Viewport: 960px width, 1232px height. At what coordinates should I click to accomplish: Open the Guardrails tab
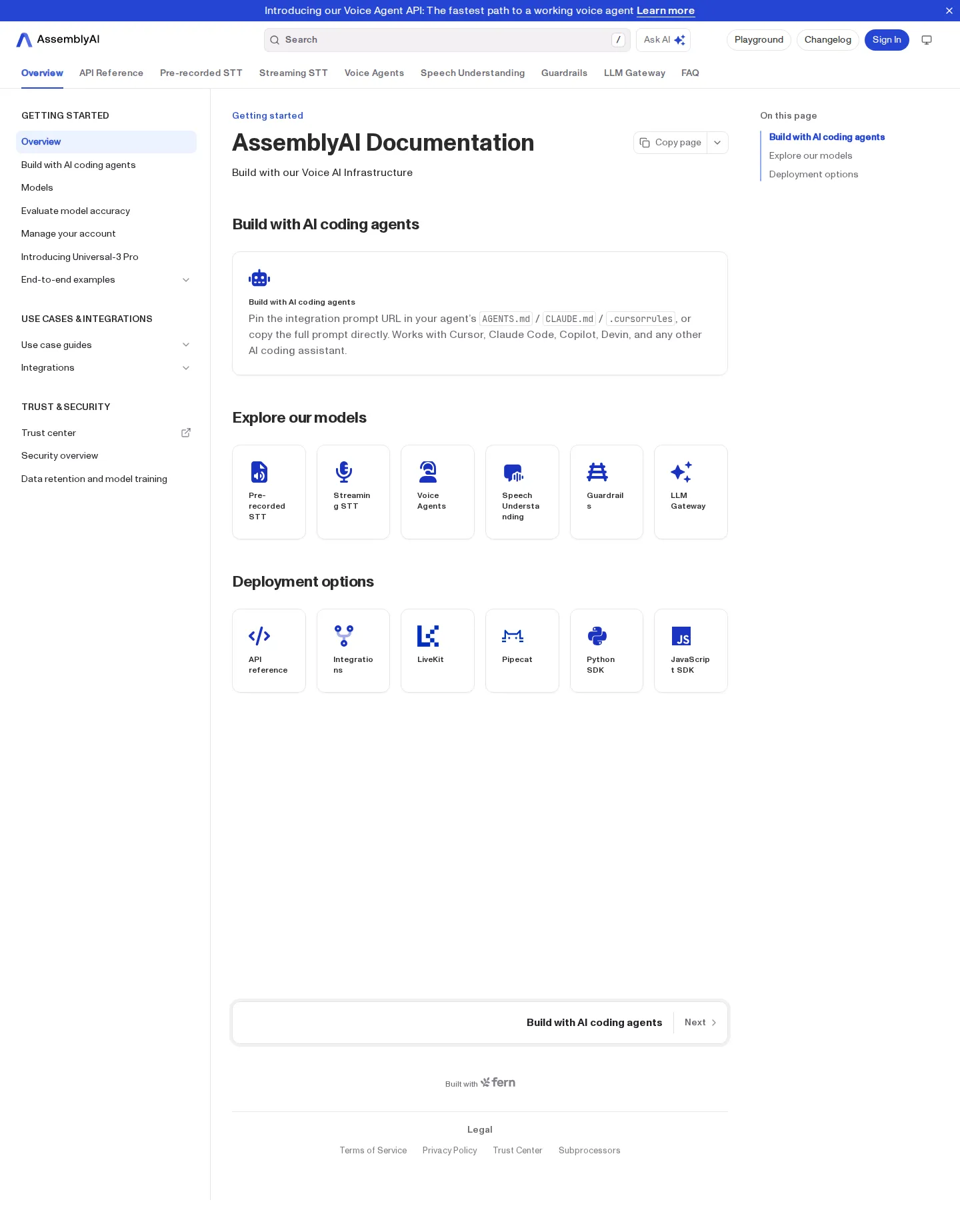[564, 73]
